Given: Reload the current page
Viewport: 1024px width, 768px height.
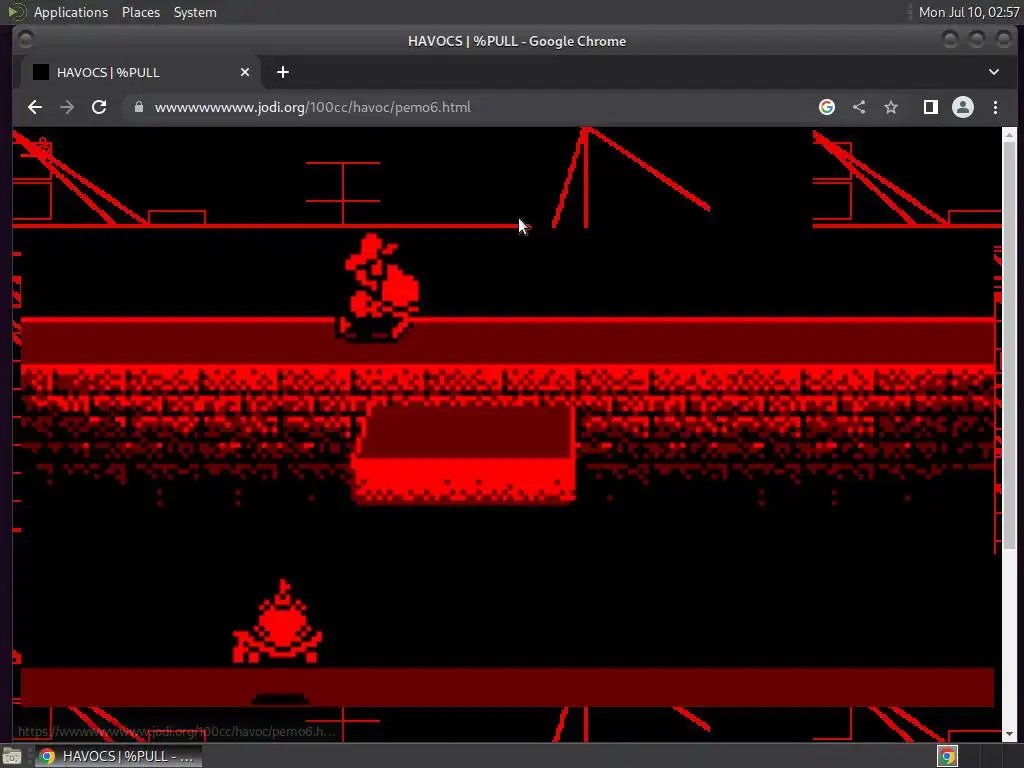Looking at the screenshot, I should (x=99, y=107).
